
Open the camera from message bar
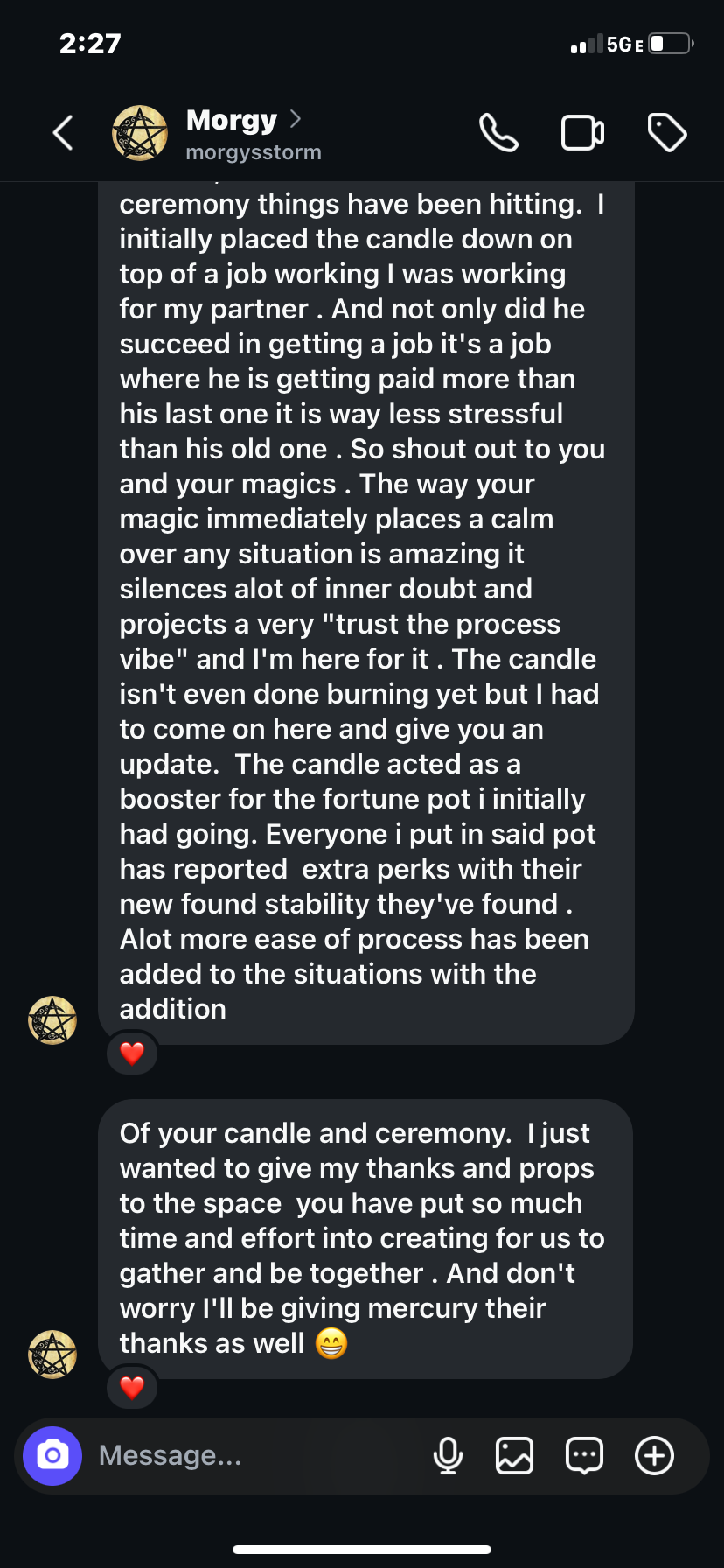[52, 1455]
